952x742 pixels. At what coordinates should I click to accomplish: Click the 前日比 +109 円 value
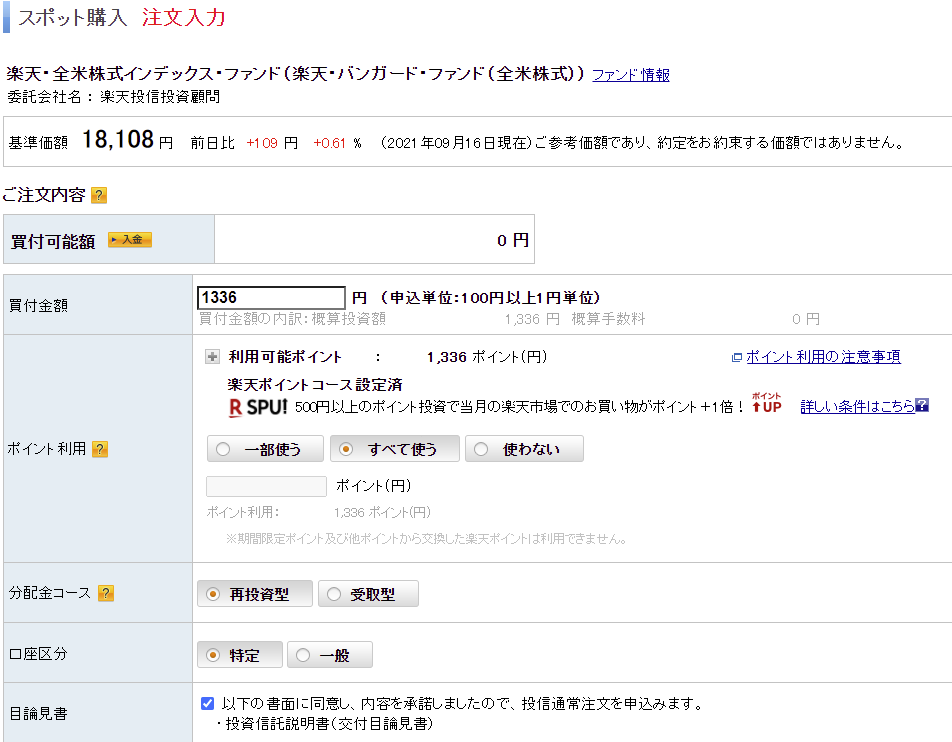coord(272,143)
